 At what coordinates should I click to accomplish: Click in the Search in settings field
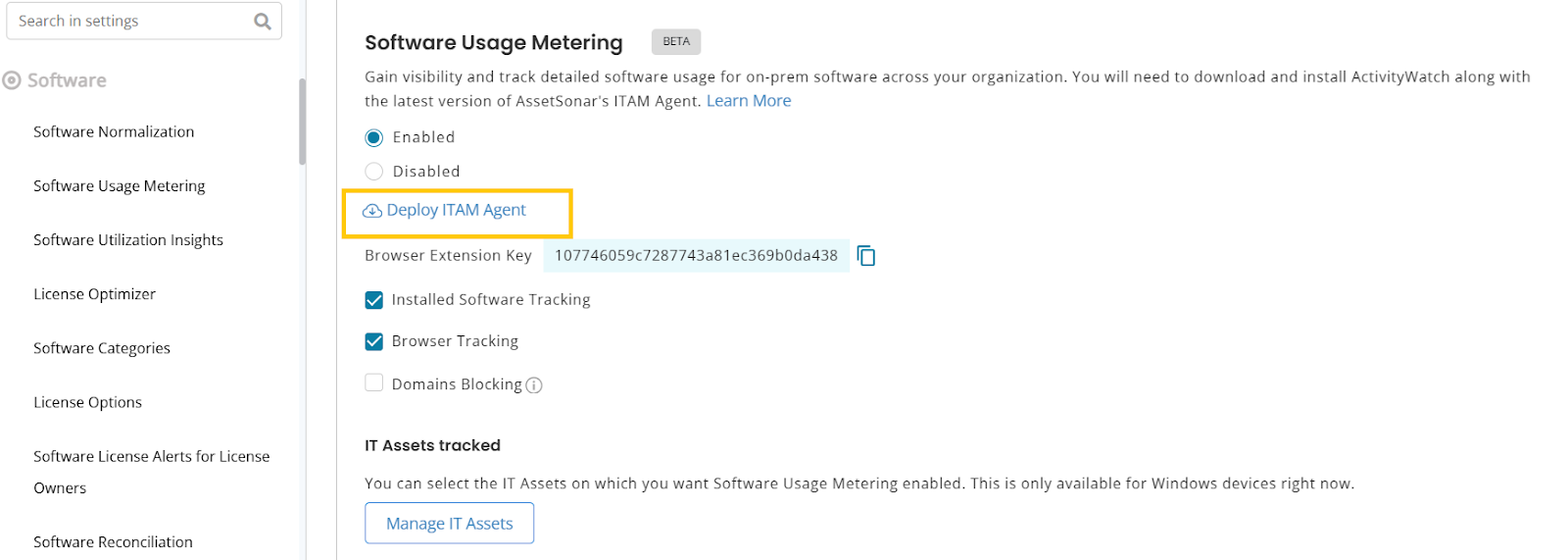coord(127,22)
